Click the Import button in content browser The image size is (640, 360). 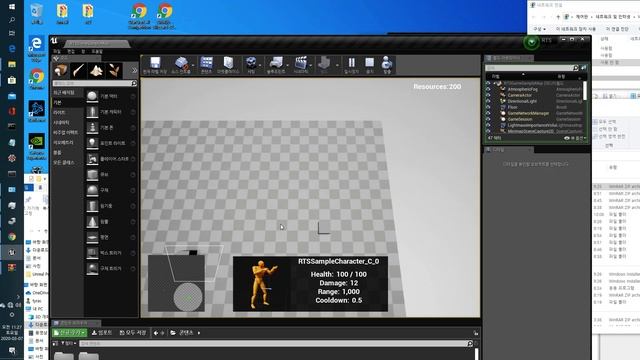point(102,333)
